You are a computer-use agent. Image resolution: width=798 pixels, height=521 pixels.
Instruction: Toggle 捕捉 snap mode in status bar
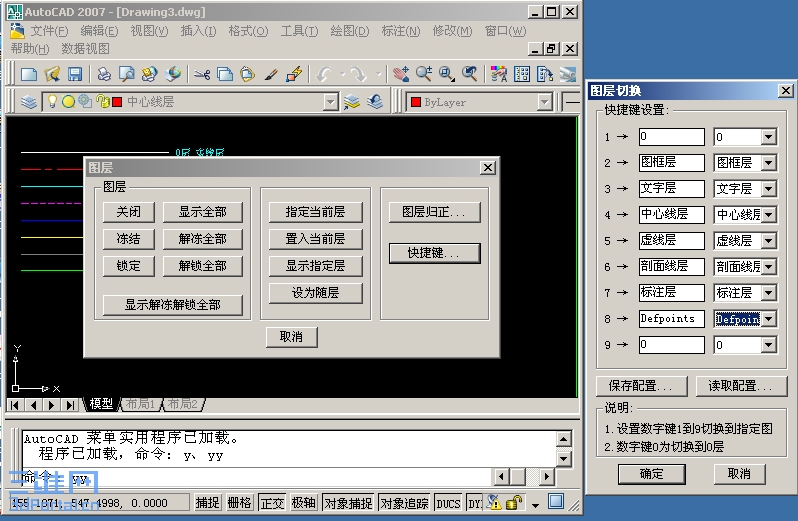tap(208, 503)
